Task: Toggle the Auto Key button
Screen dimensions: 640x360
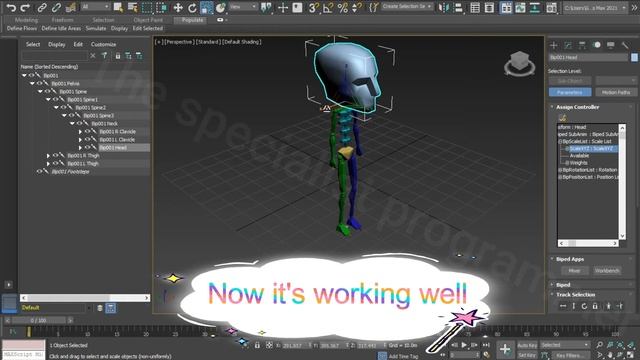Action: click(x=527, y=345)
